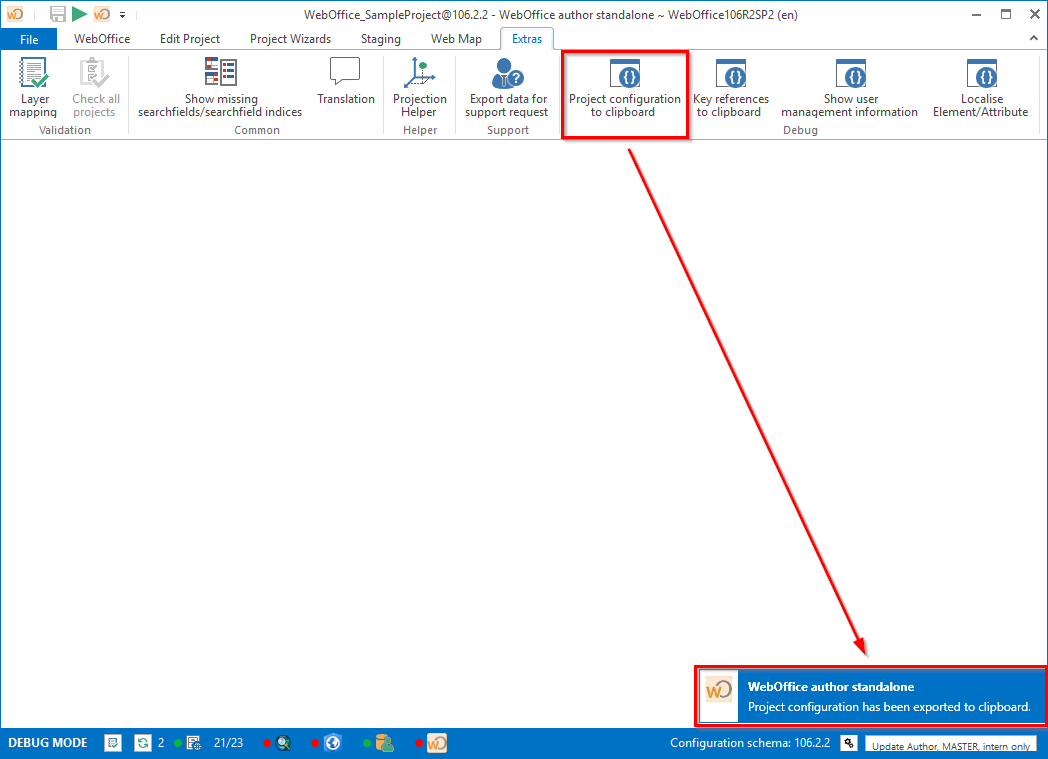The height and width of the screenshot is (759, 1048).
Task: Toggle the green indicator beside the user database icon
Action: pos(364,743)
